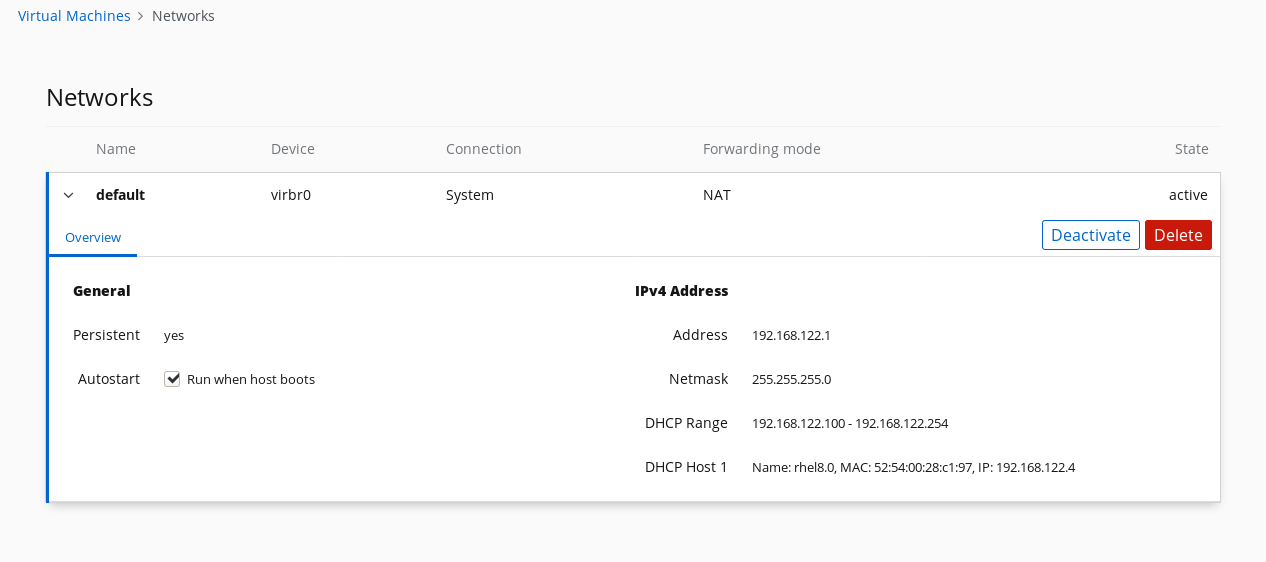Click the Name column header
Screen dimensions: 1266x562
point(116,149)
